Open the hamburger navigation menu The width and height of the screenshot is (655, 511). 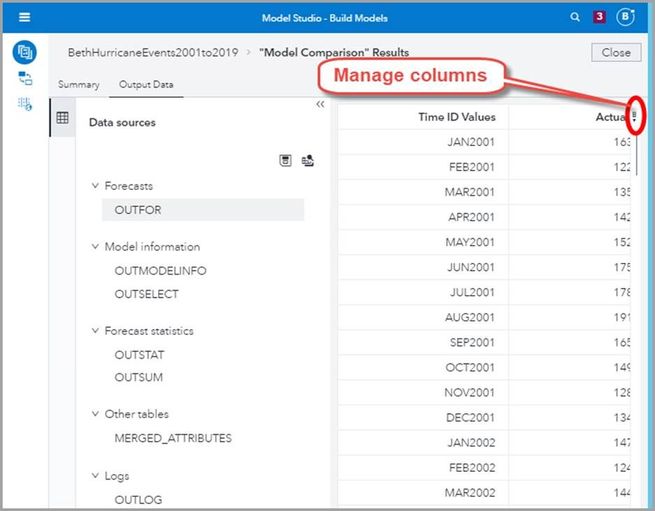[x=24, y=17]
